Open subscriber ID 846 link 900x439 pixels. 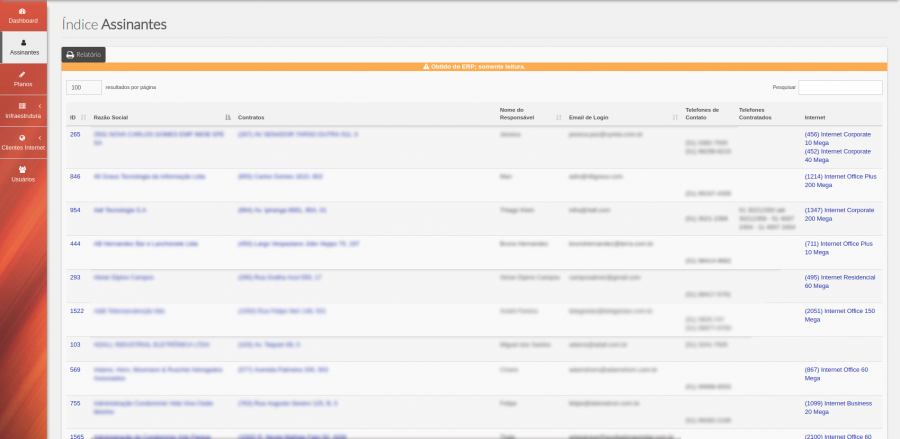[75, 176]
